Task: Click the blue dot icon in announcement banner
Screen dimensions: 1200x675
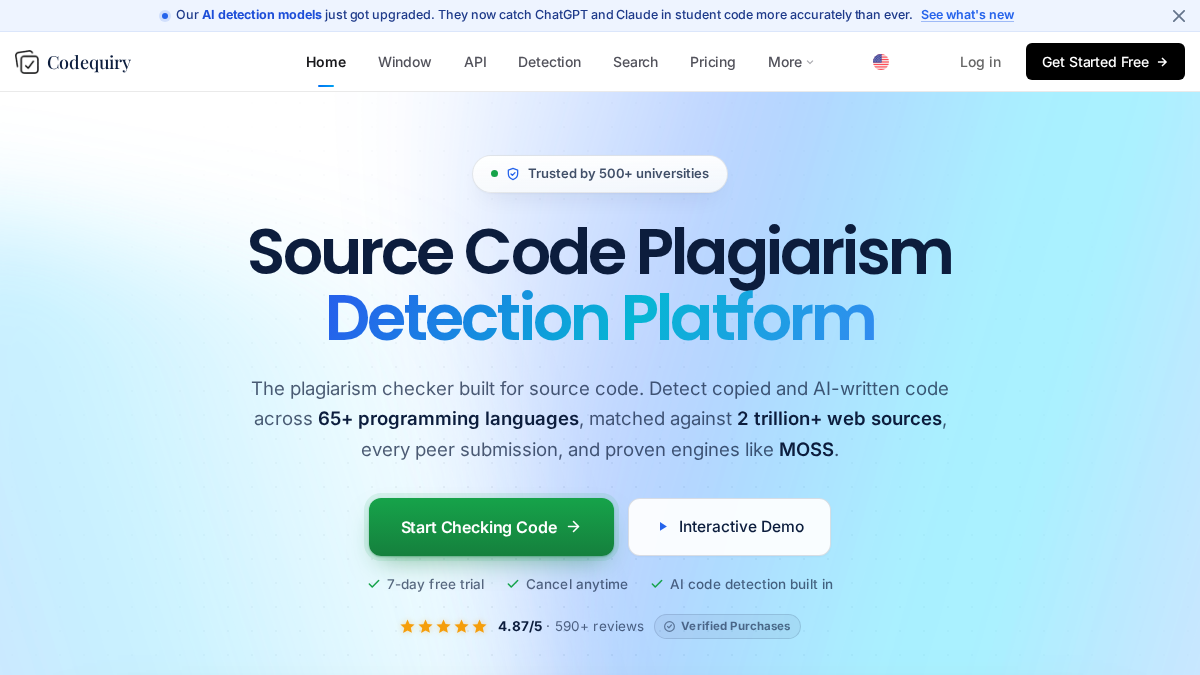Action: [165, 16]
